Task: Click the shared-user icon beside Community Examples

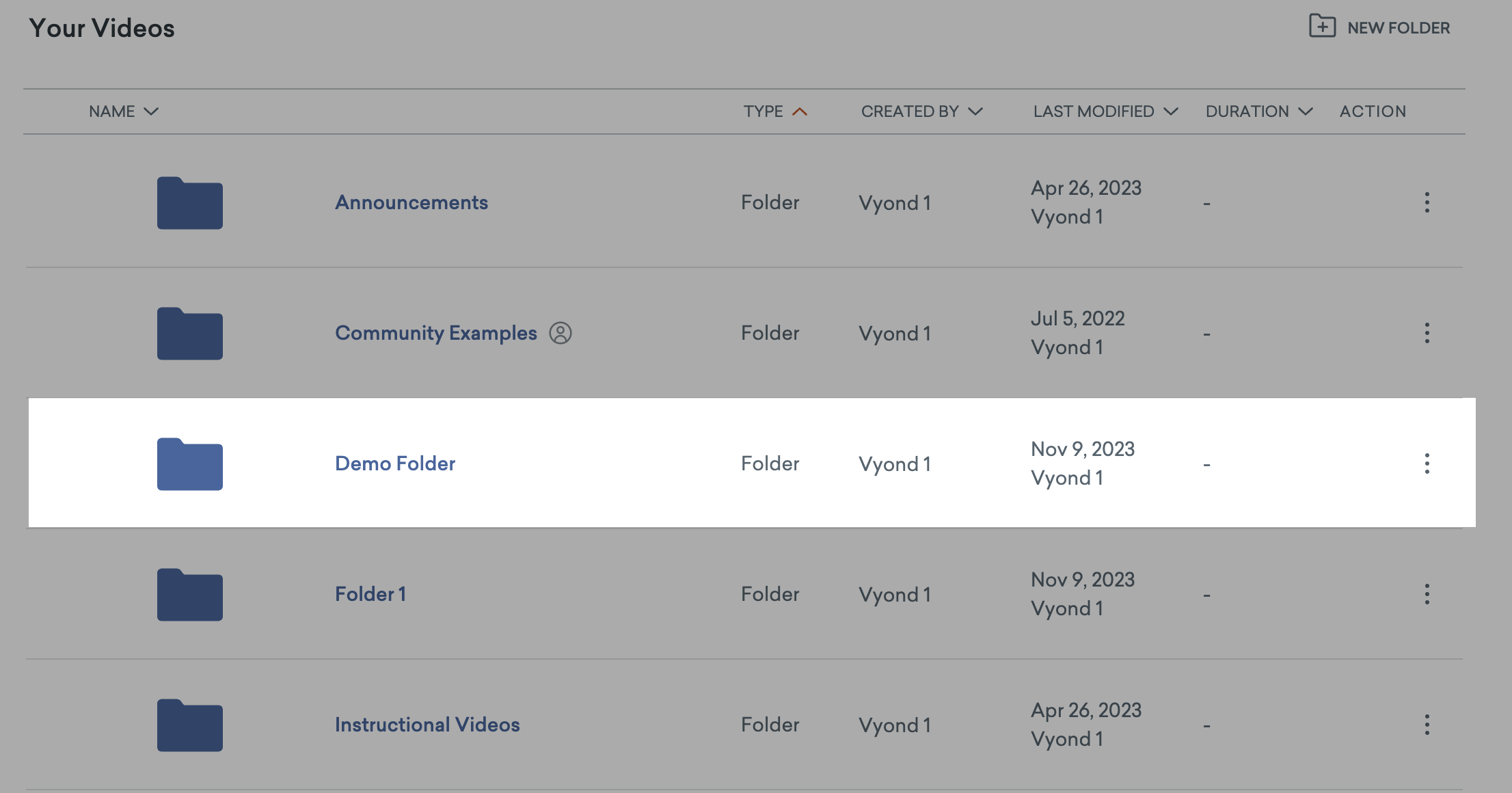Action: pos(561,333)
